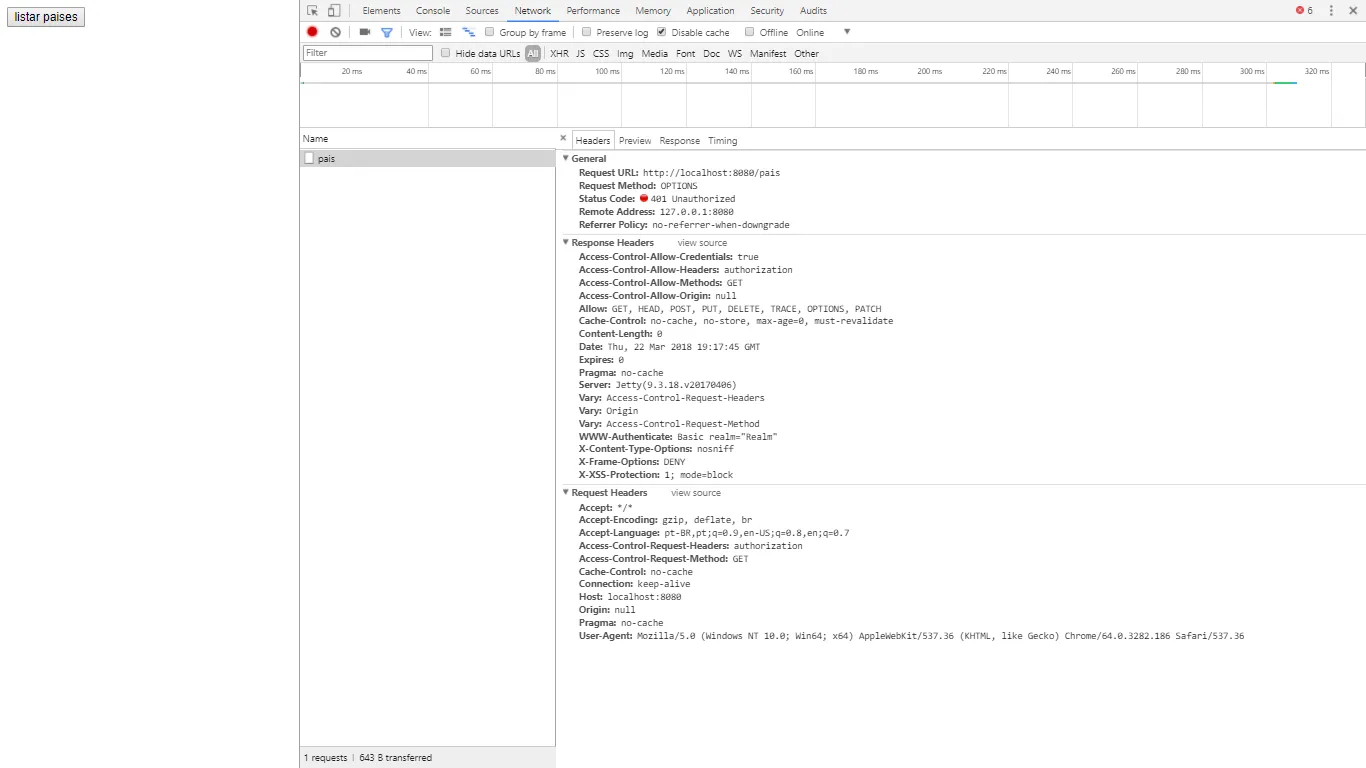The image size is (1366, 768).
Task: Toggle the waterfall overview icon
Action: [468, 32]
